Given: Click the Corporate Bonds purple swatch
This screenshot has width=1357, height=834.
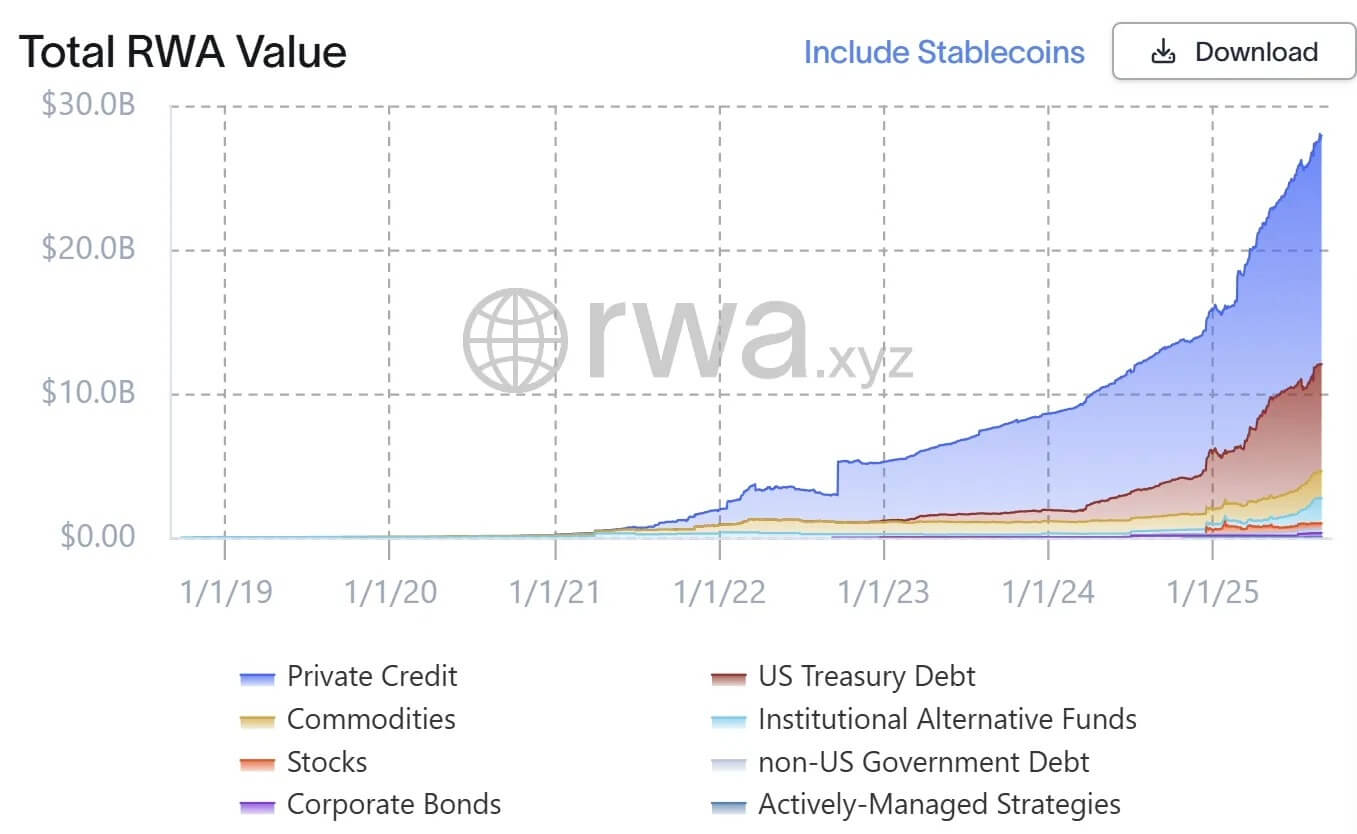Looking at the screenshot, I should 258,807.
